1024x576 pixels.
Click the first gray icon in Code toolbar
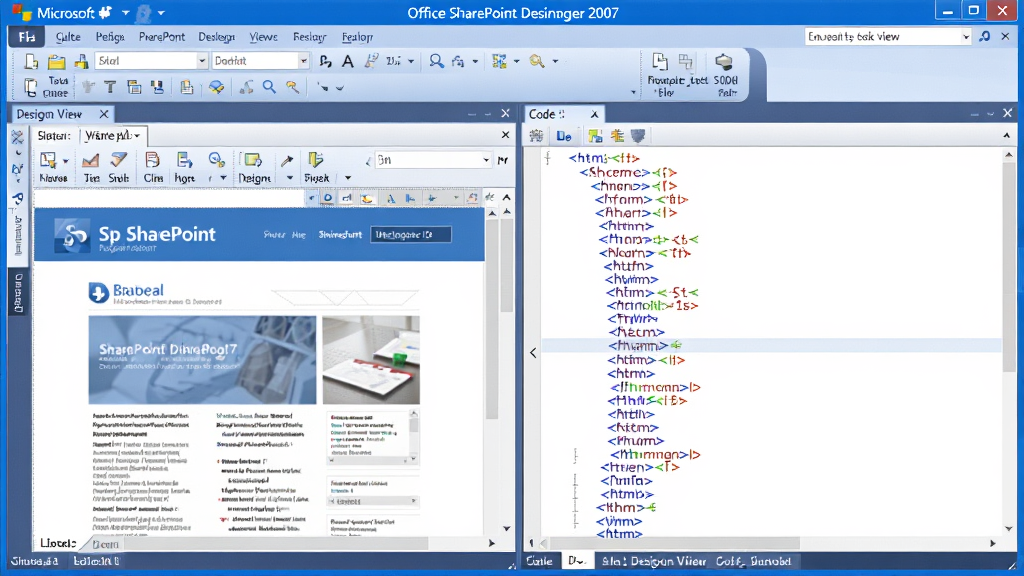[536, 136]
